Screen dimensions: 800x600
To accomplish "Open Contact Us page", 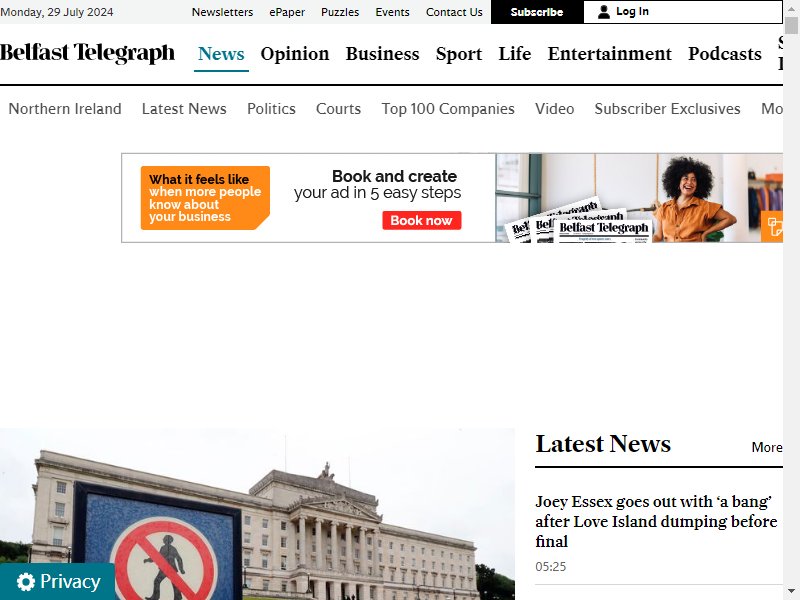I will (454, 12).
